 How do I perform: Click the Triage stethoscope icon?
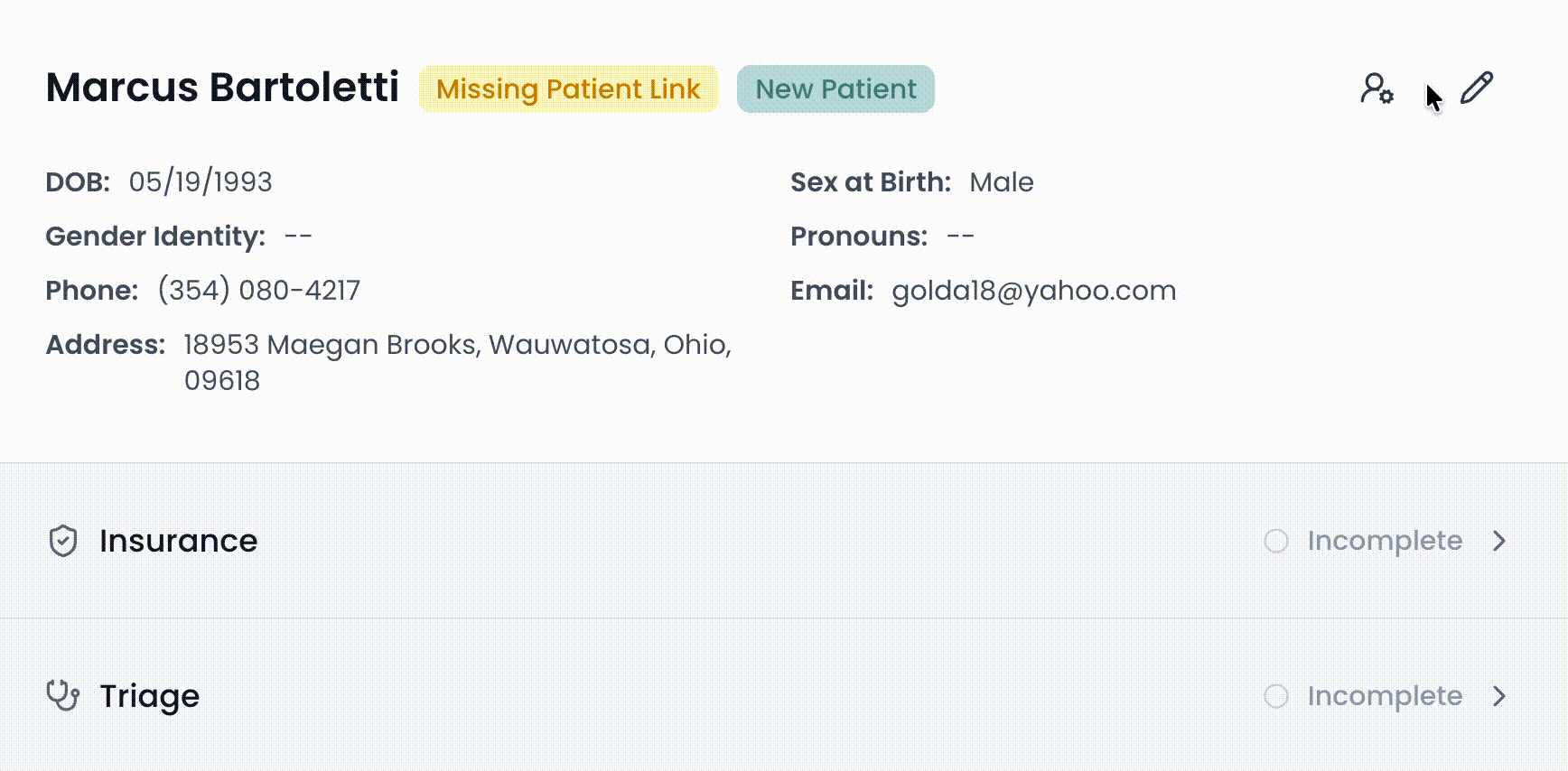click(x=63, y=696)
